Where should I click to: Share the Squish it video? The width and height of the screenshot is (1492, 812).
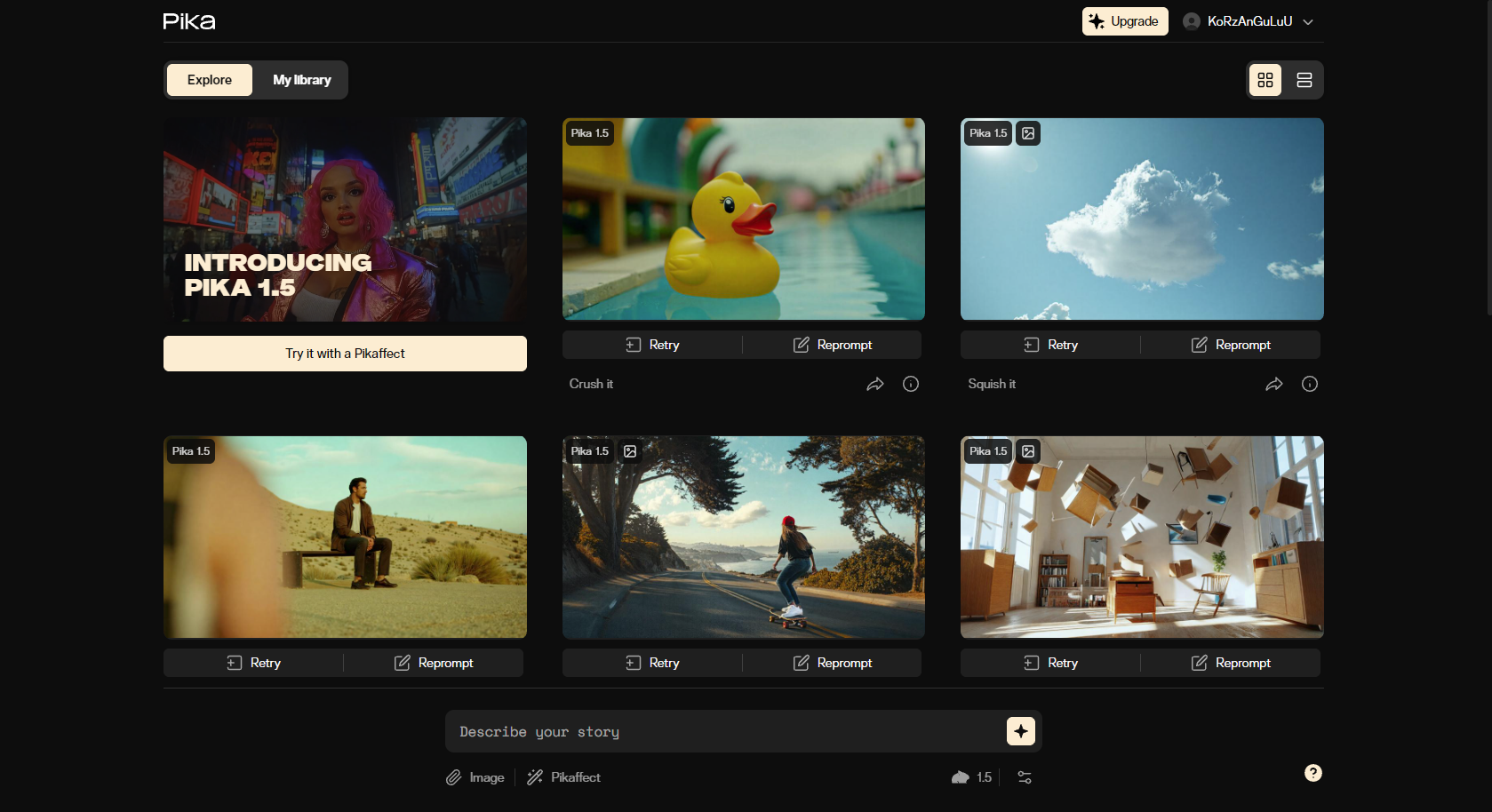point(1274,384)
